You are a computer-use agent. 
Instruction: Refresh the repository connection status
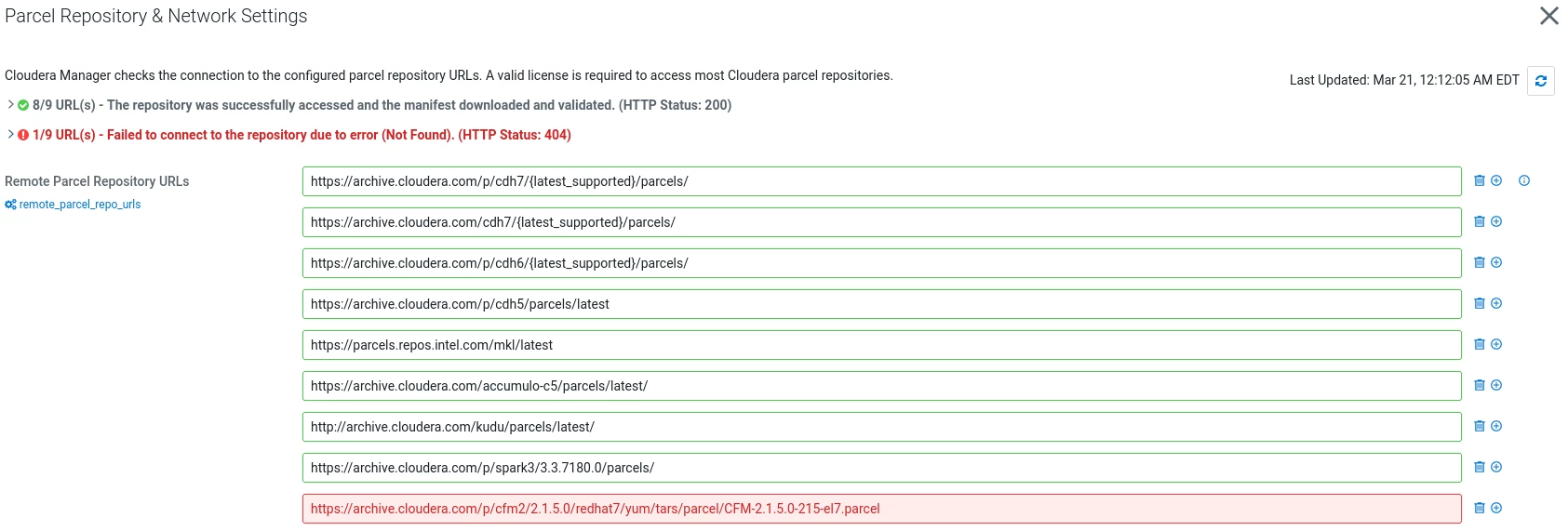click(1541, 81)
